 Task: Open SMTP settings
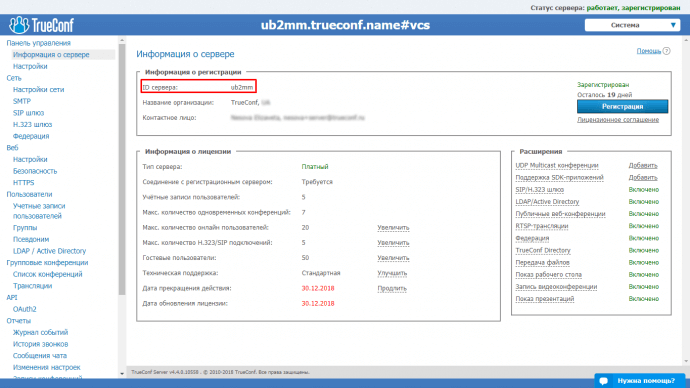[x=22, y=101]
